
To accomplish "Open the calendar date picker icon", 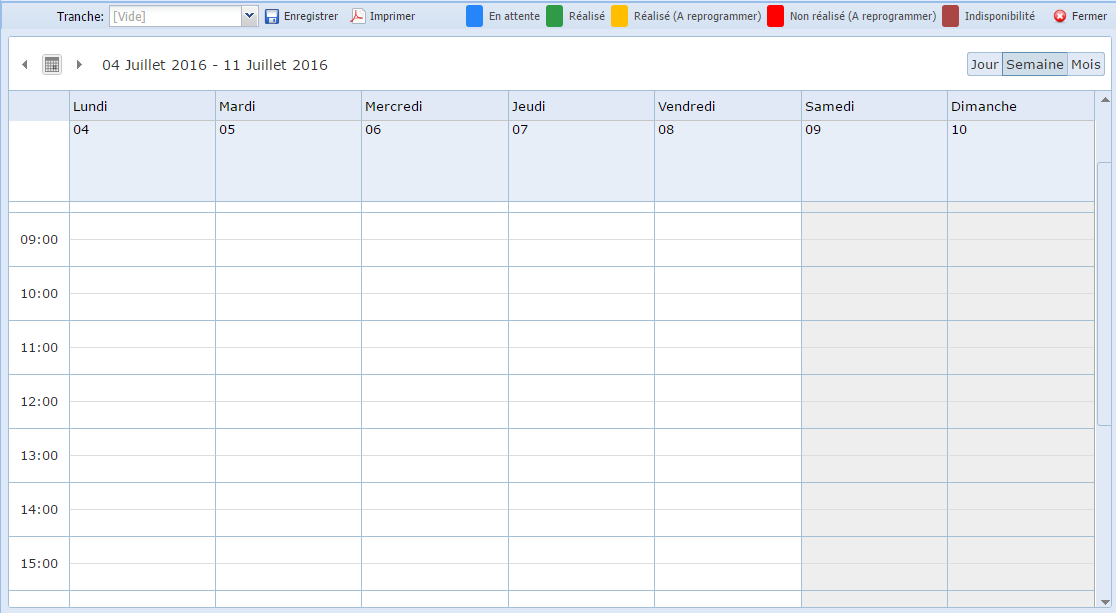I will click(x=52, y=65).
